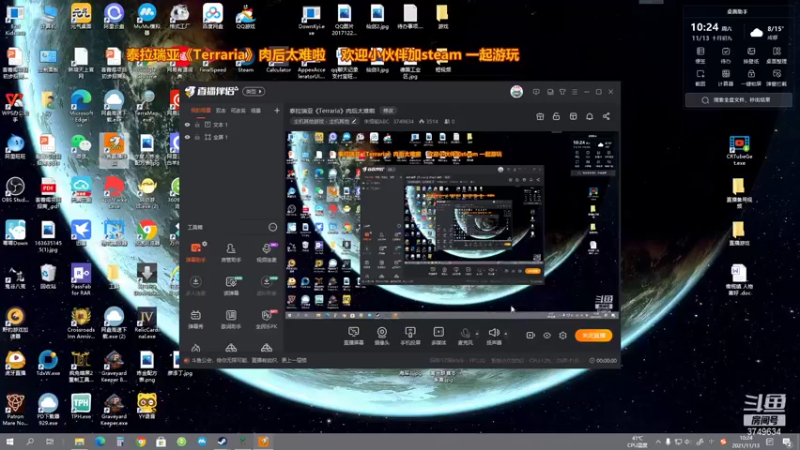This screenshot has width=800, height=450.
Task: Click the edit button next to stream title
Action: coord(388,110)
